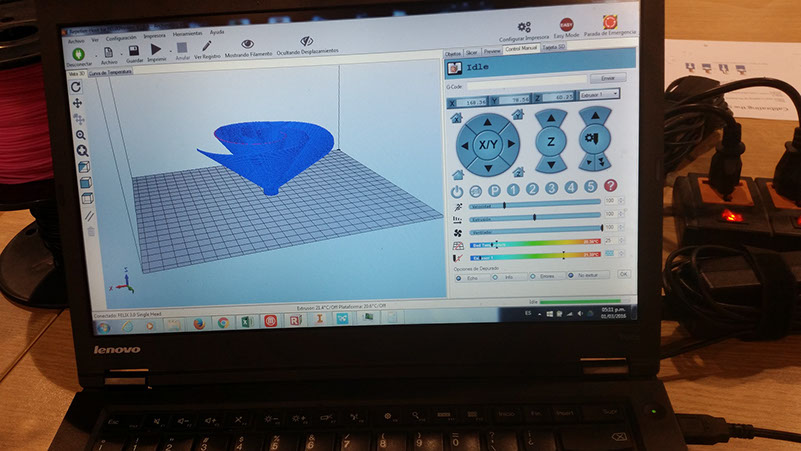The image size is (801, 451).
Task: Open the Archivo menu
Action: point(76,41)
